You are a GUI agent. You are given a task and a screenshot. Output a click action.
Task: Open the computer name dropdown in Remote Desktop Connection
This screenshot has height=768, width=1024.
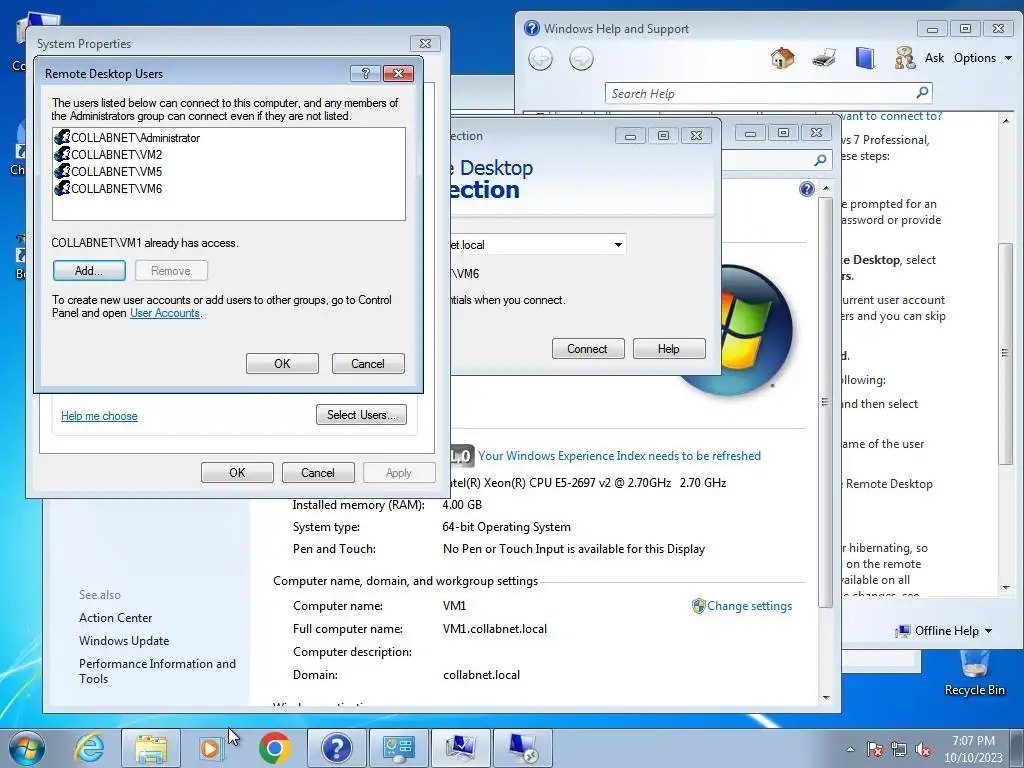point(618,245)
